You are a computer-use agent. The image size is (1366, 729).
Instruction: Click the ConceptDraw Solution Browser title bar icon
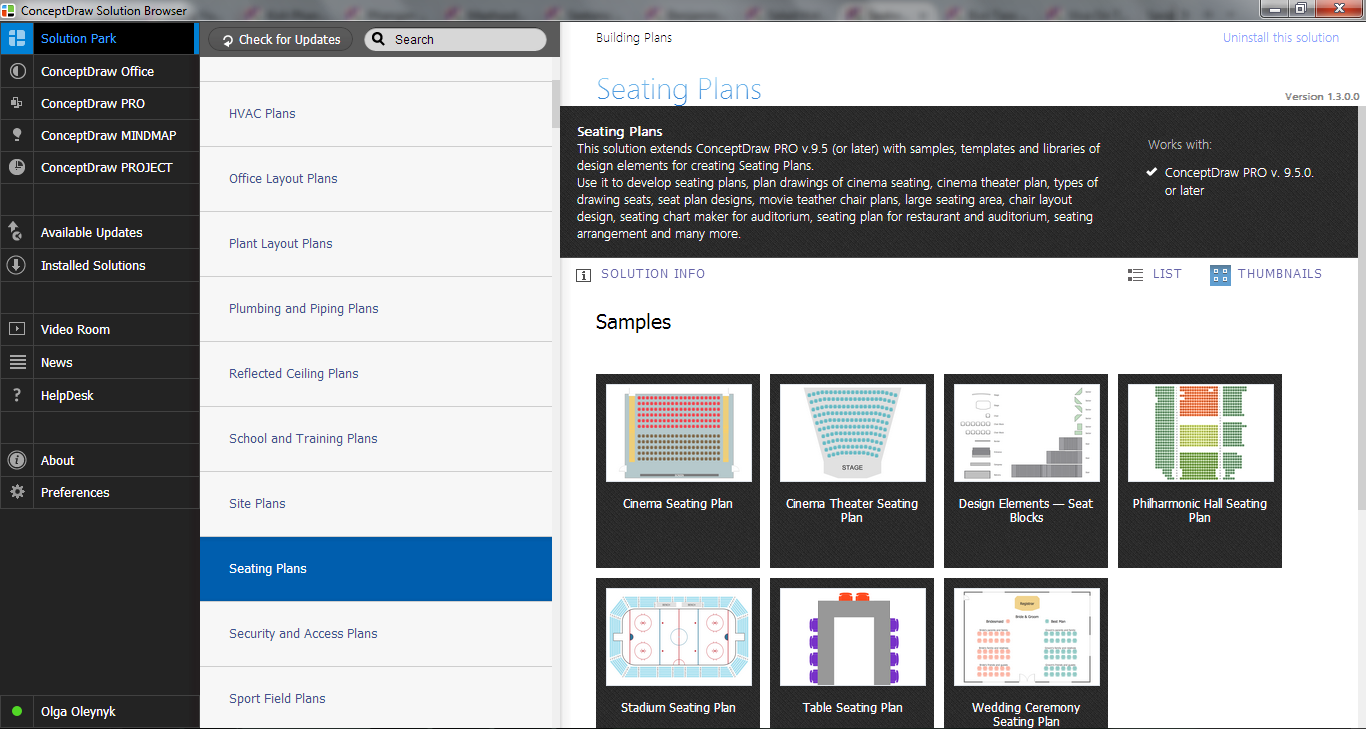[9, 10]
